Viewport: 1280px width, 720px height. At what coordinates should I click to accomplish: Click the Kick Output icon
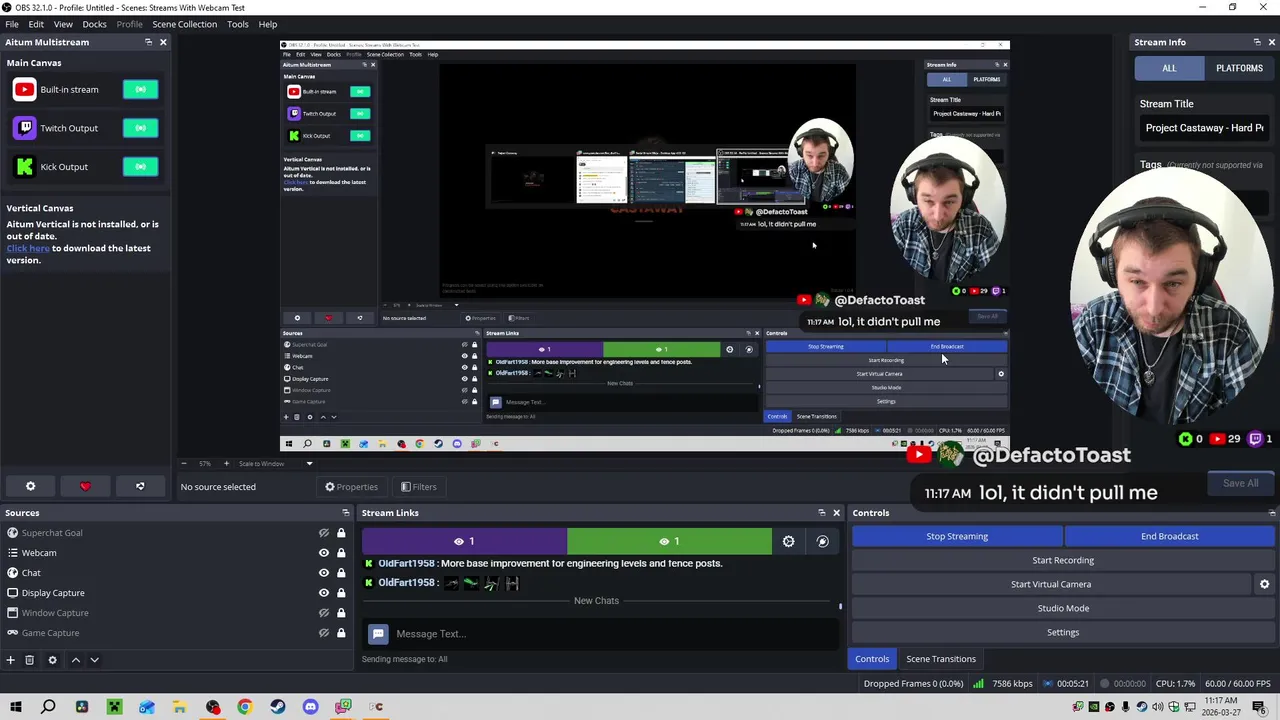[24, 167]
